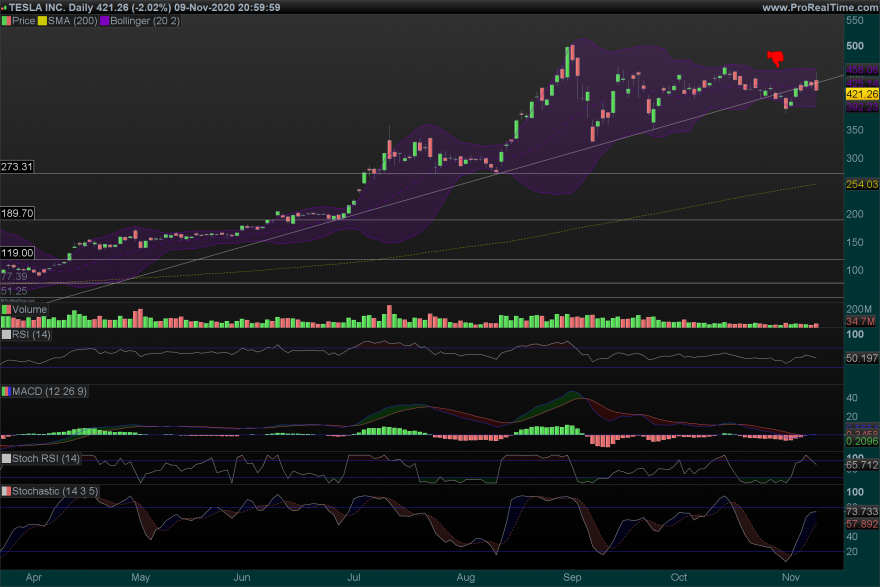Click the 34.7M volume value tag
Viewport: 880px width, 587px height.
860,322
